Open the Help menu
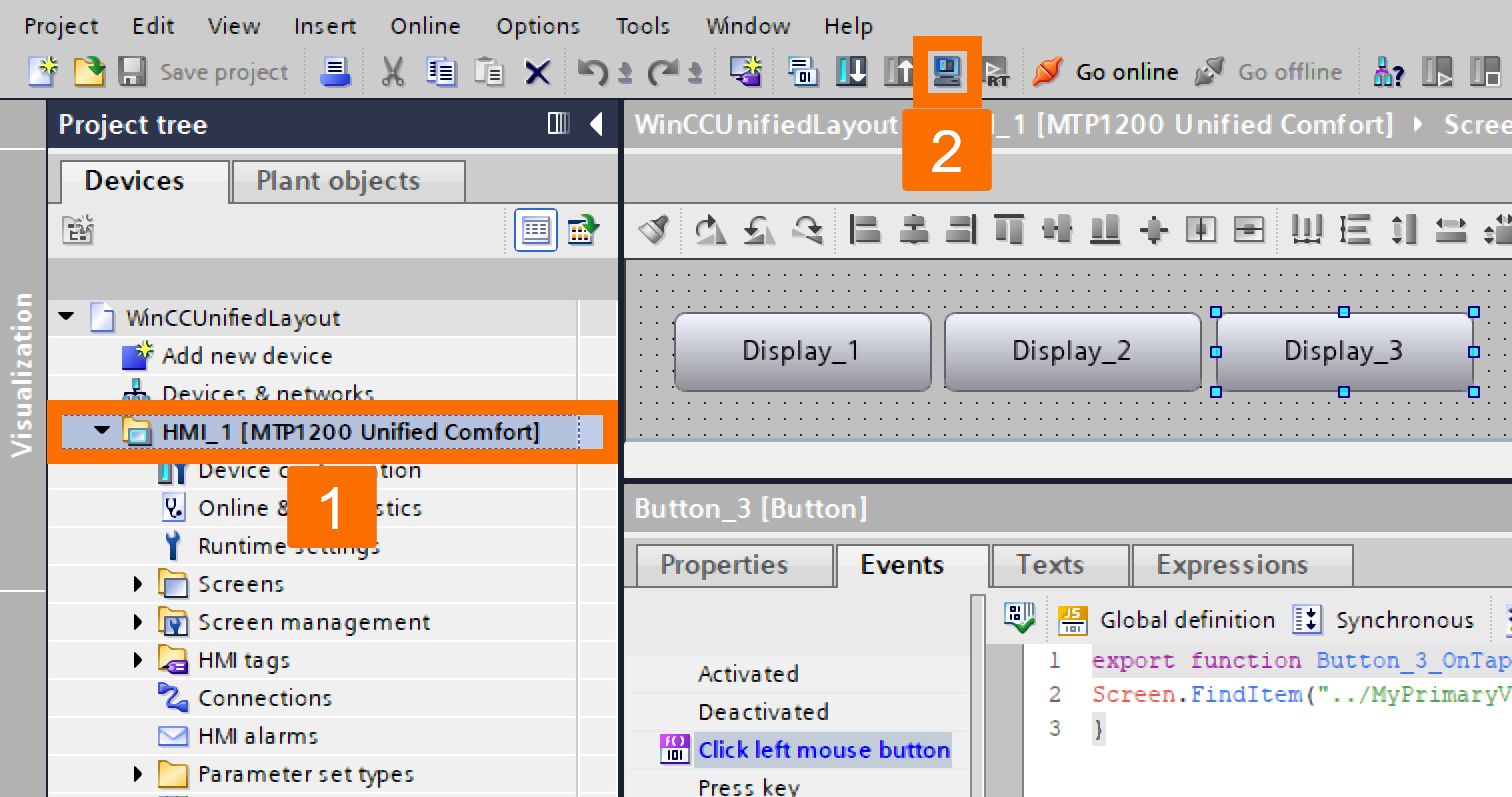Viewport: 1512px width, 797px height. coord(849,26)
